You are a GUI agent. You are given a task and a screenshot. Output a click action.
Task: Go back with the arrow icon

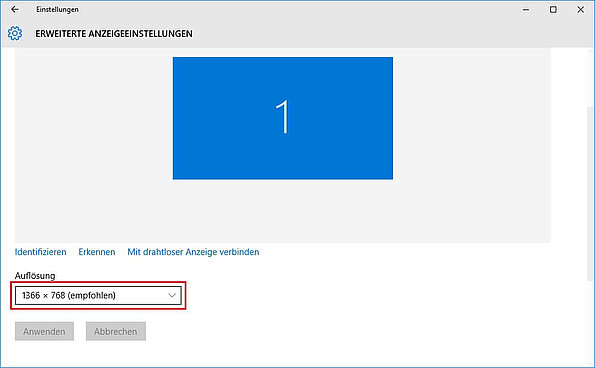coord(15,9)
